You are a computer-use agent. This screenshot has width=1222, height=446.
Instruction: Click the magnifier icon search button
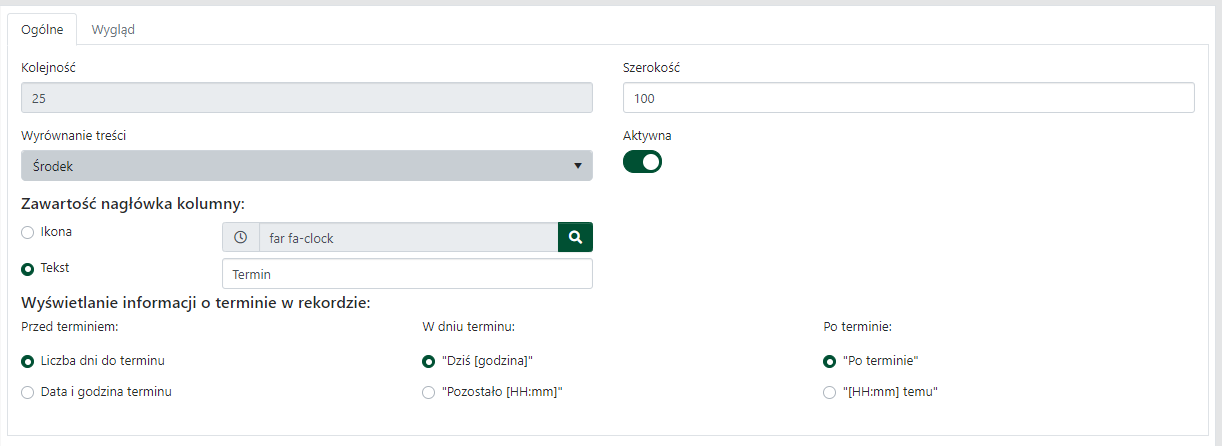pos(575,237)
